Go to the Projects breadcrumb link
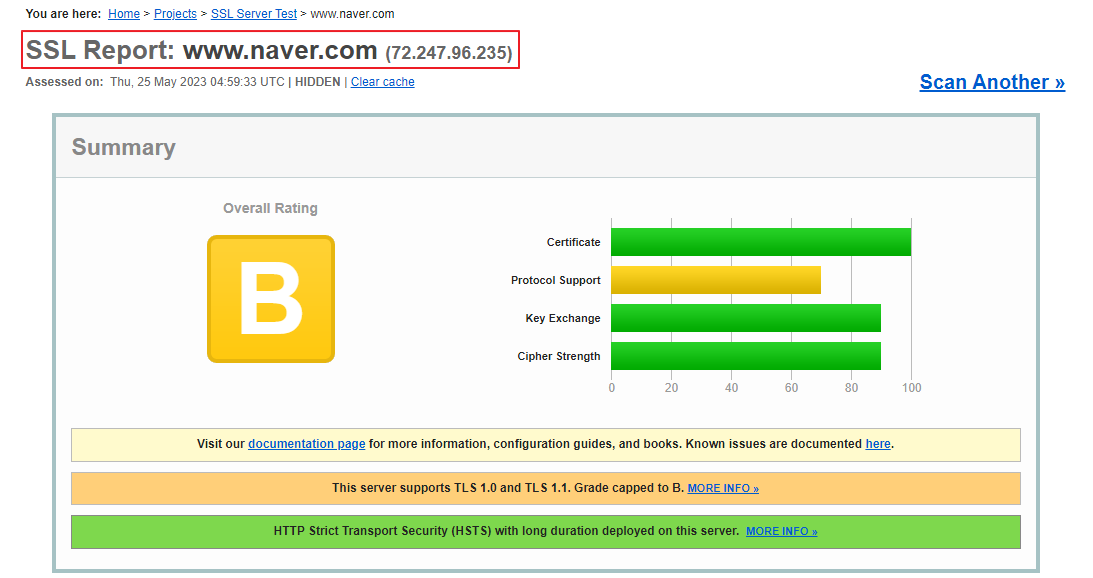Screen dimensions: 1093x578 point(175,14)
